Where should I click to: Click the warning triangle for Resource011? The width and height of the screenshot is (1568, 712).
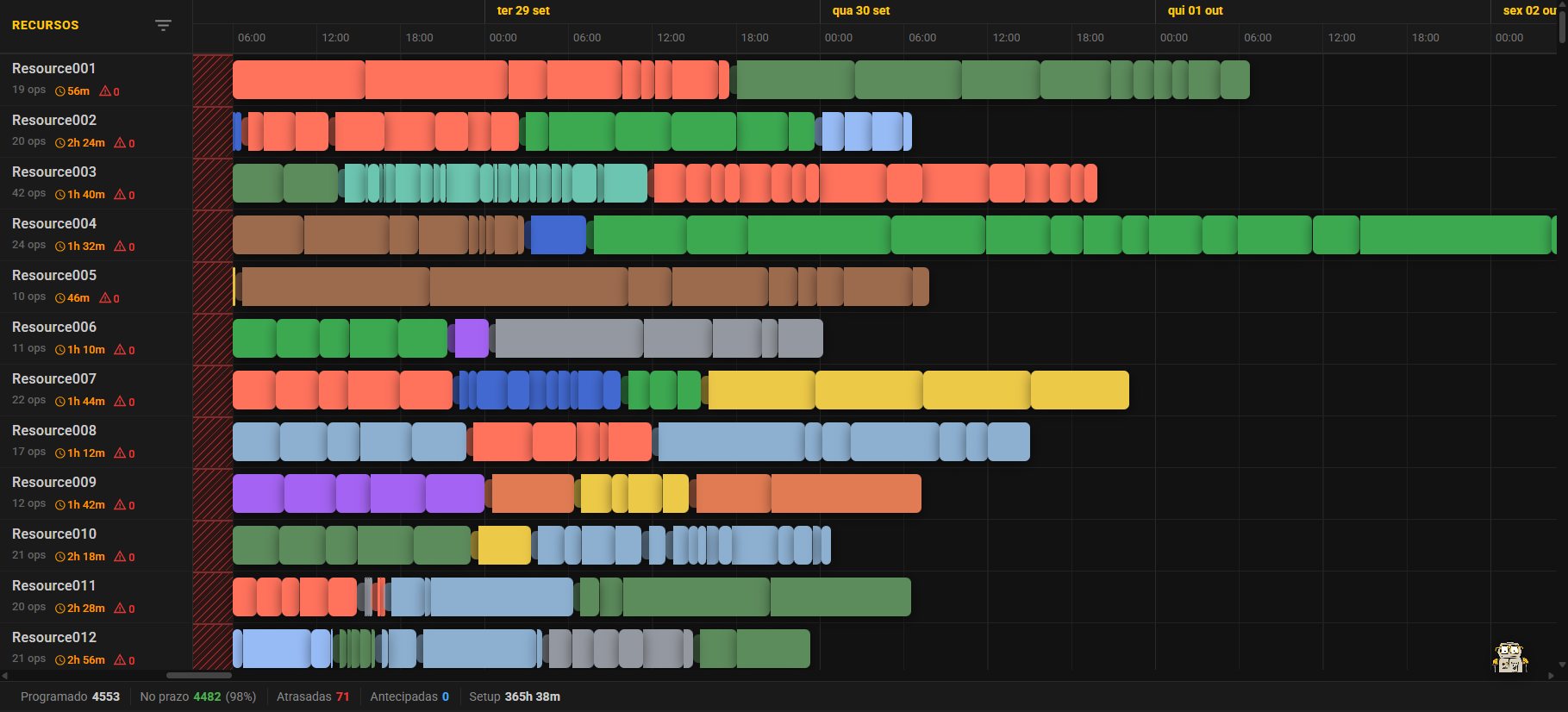coord(120,609)
